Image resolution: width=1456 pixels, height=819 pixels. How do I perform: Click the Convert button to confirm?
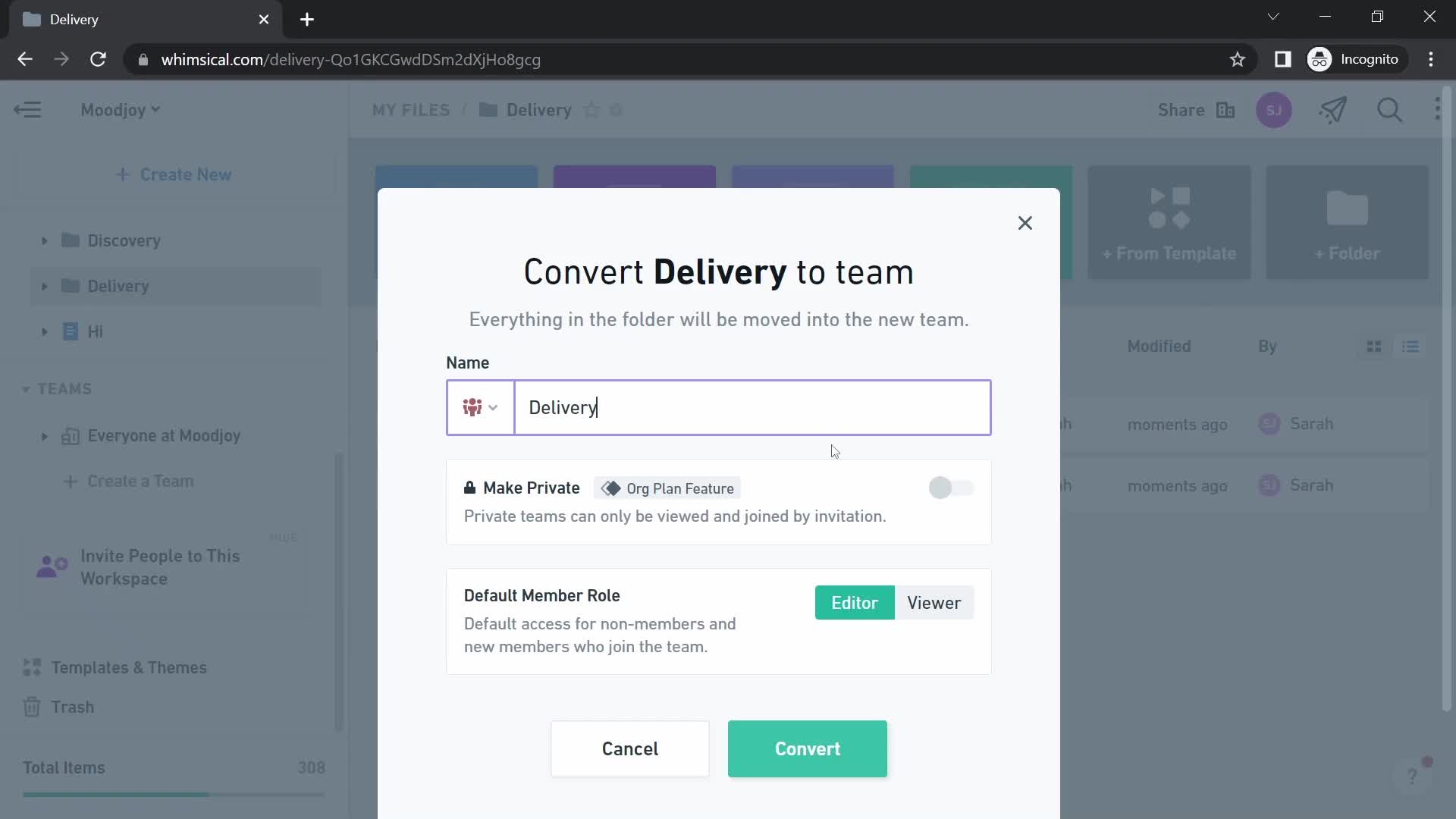click(808, 748)
